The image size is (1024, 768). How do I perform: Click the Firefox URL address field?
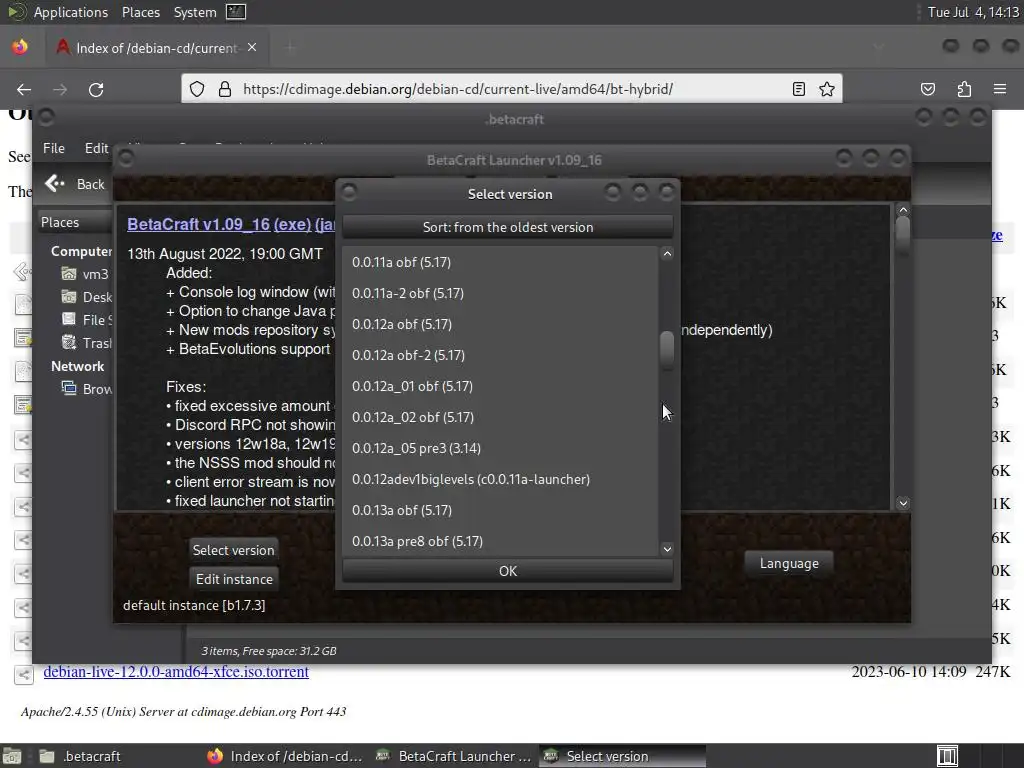coord(509,89)
